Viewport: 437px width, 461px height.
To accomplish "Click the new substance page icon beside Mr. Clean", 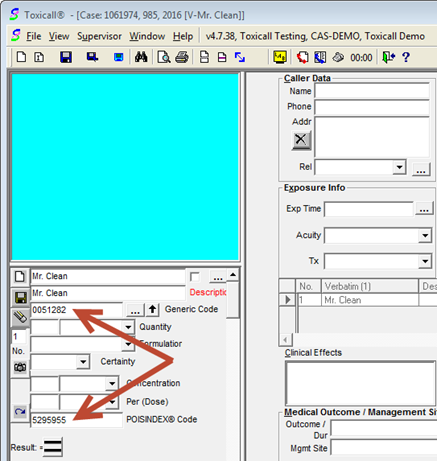I will [x=20, y=276].
